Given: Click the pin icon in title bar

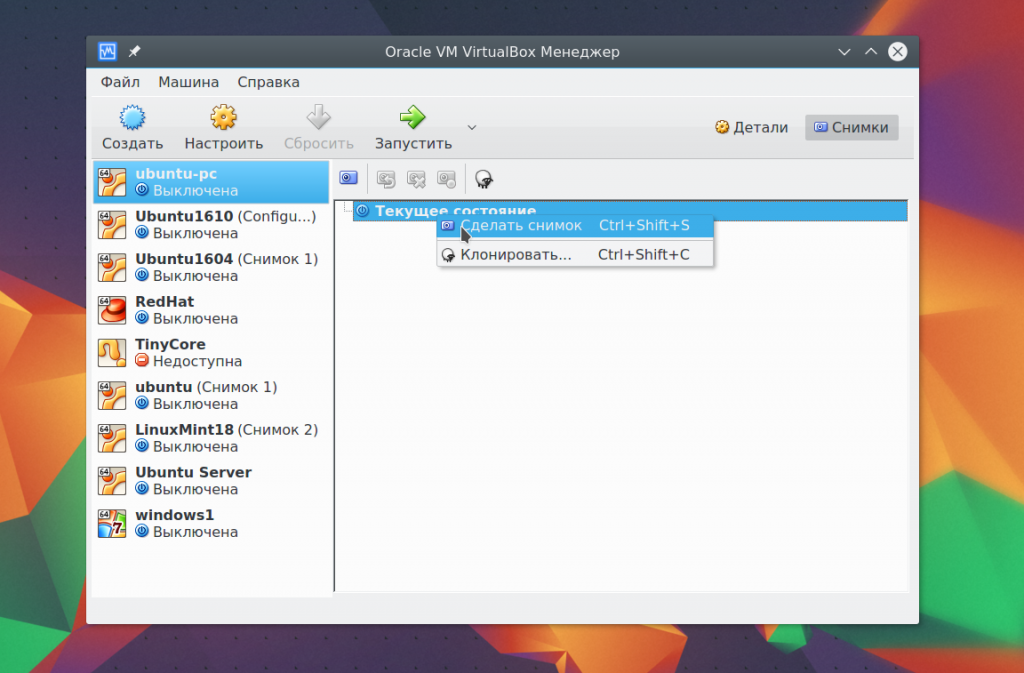Looking at the screenshot, I should pyautogui.click(x=135, y=52).
